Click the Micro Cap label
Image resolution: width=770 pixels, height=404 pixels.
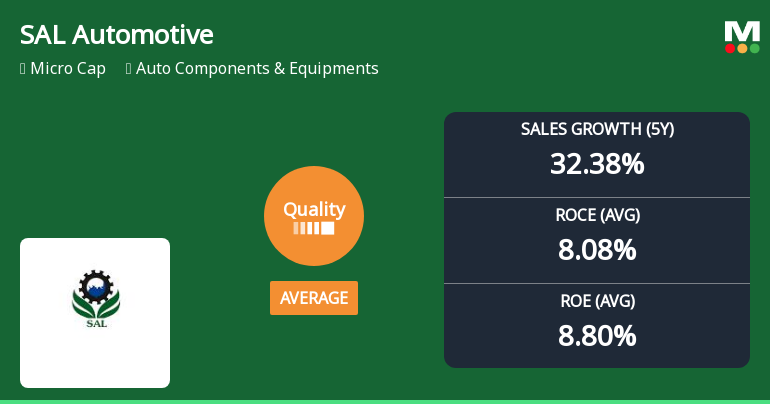coord(68,68)
